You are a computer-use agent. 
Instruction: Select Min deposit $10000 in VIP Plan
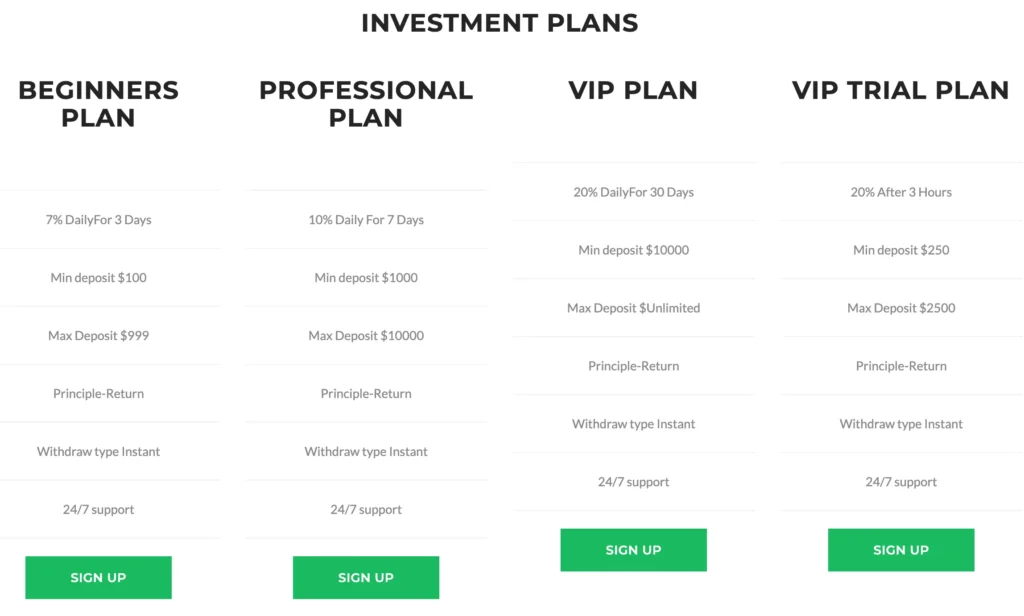pos(633,250)
